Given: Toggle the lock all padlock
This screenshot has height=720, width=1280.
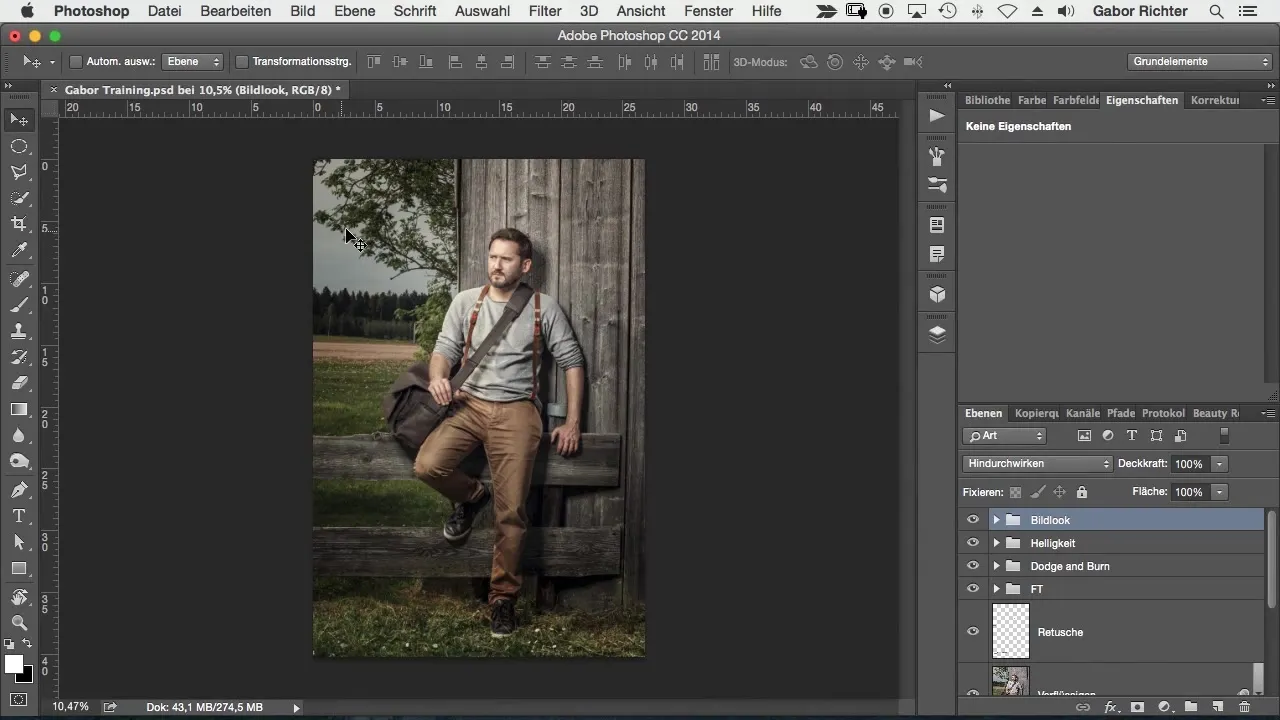Looking at the screenshot, I should pyautogui.click(x=1081, y=492).
